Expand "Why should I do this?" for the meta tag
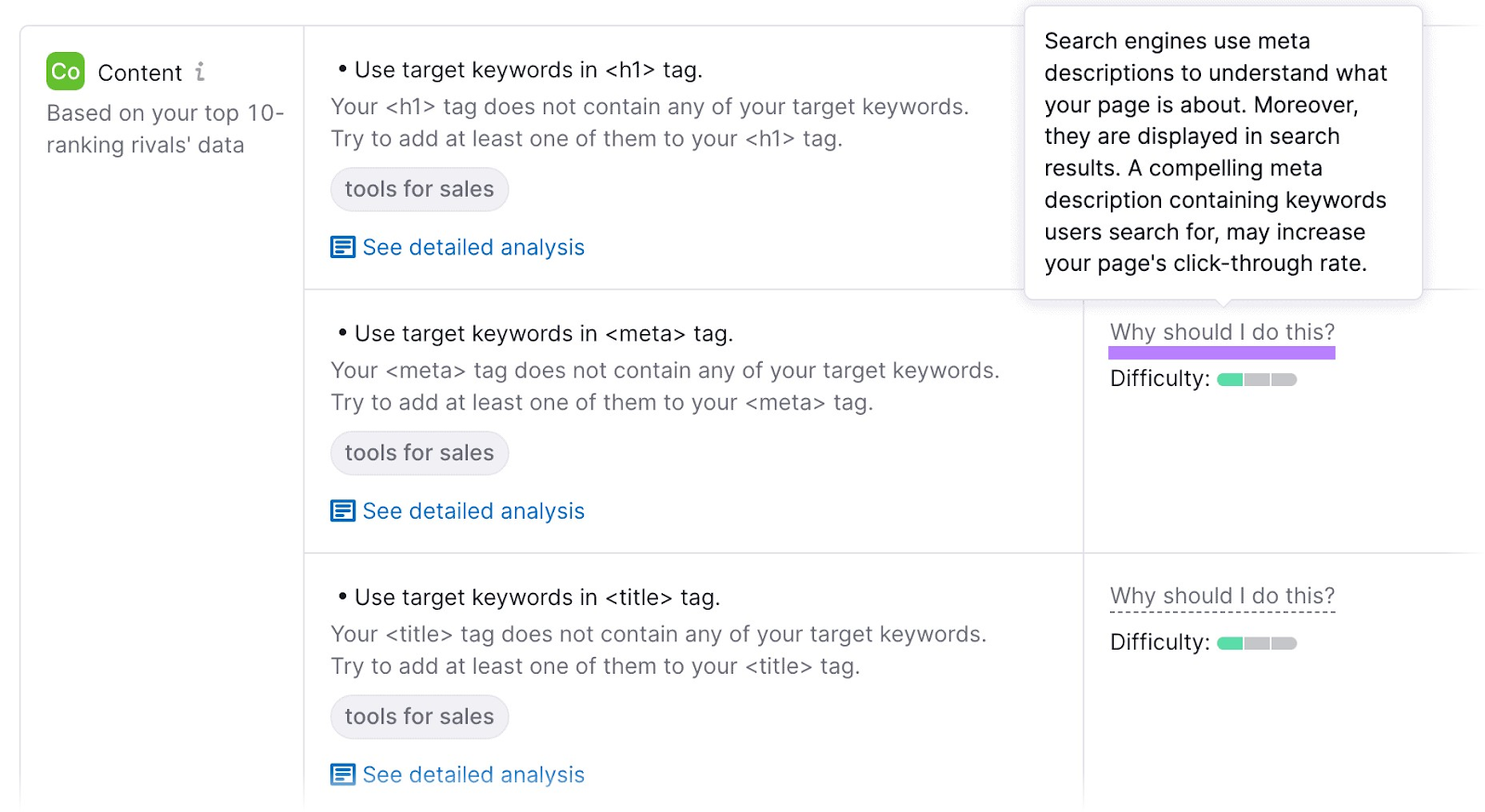This screenshot has height=812, width=1485. click(x=1221, y=331)
